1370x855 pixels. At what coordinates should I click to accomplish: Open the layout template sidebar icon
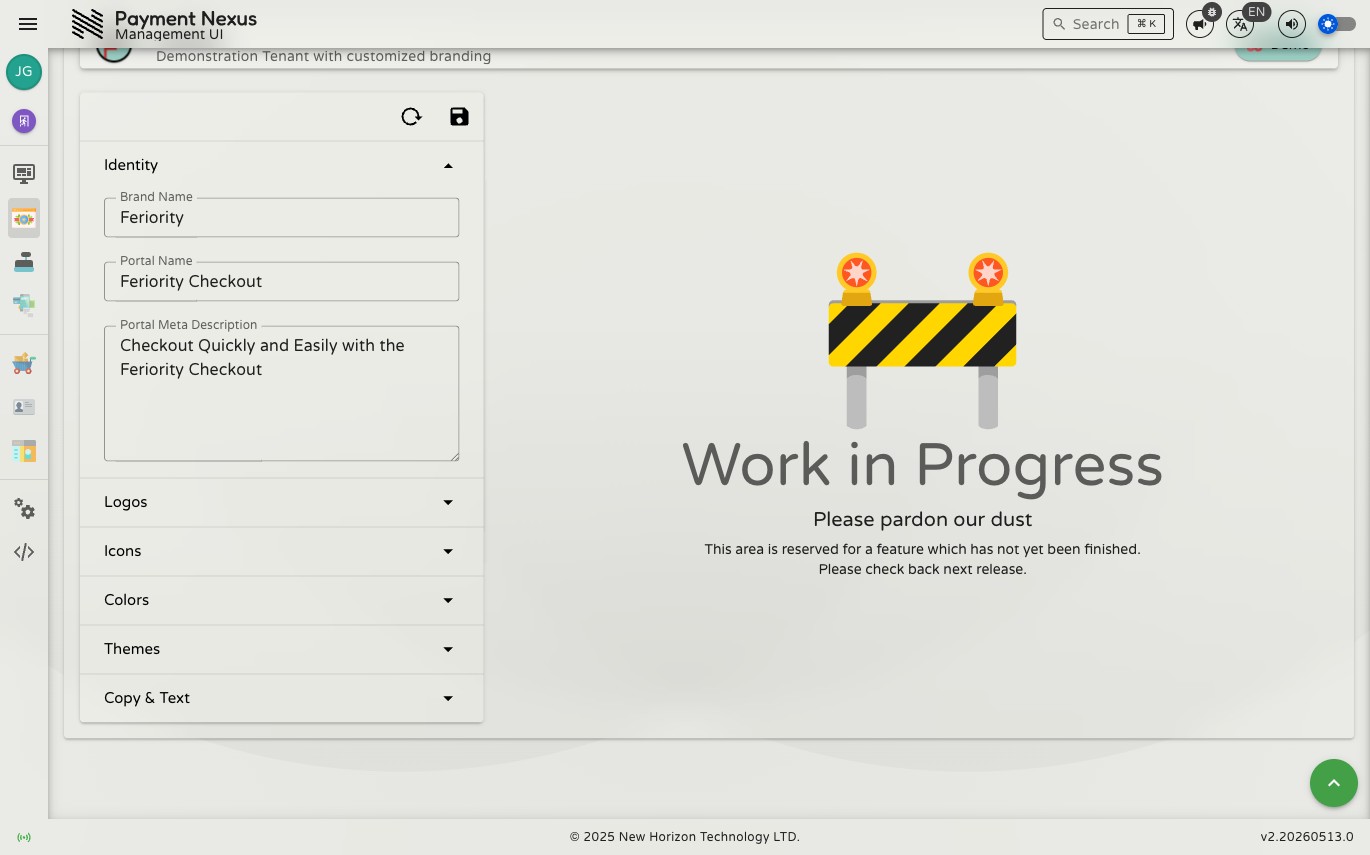(24, 451)
